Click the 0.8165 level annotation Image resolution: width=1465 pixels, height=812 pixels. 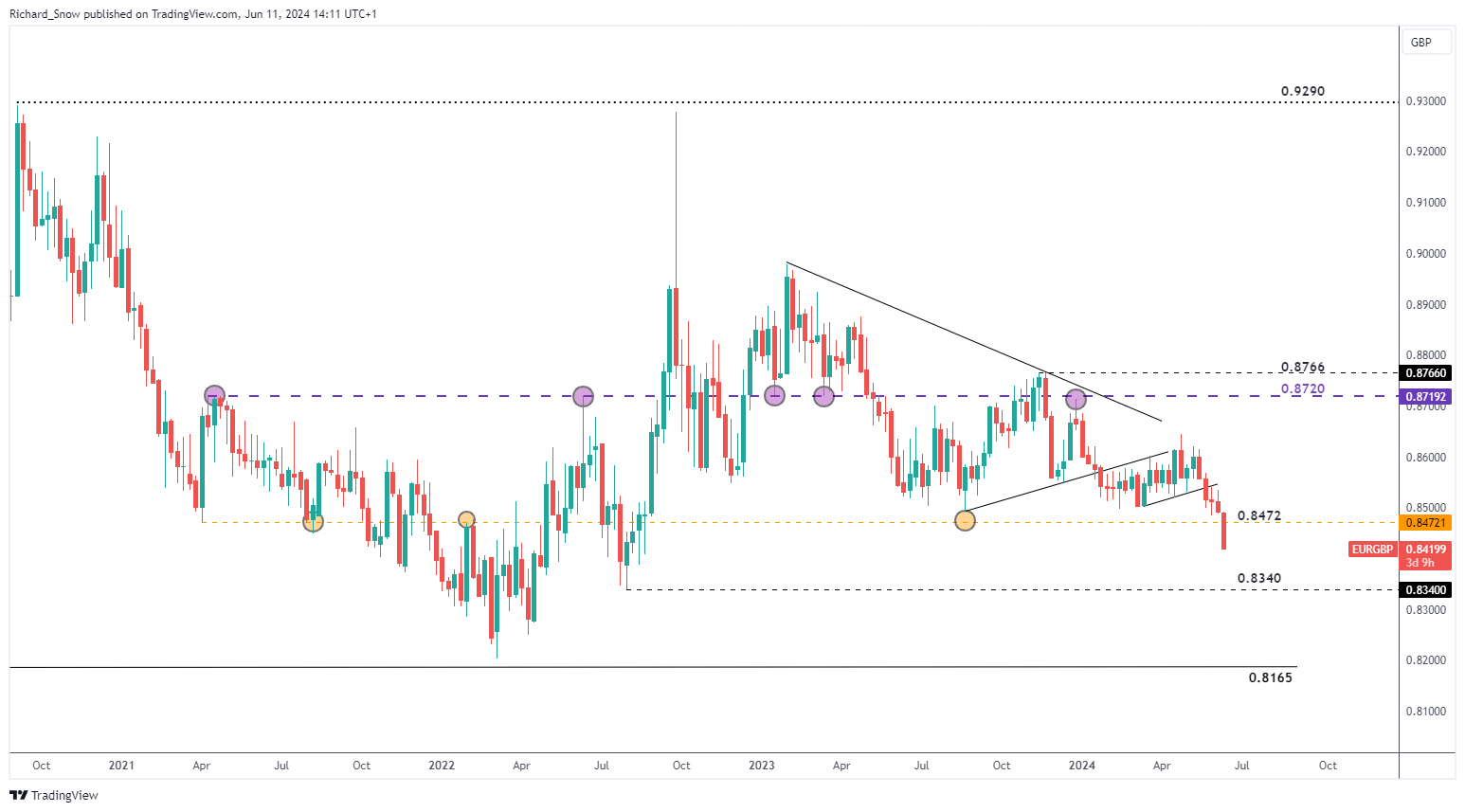tap(1270, 678)
